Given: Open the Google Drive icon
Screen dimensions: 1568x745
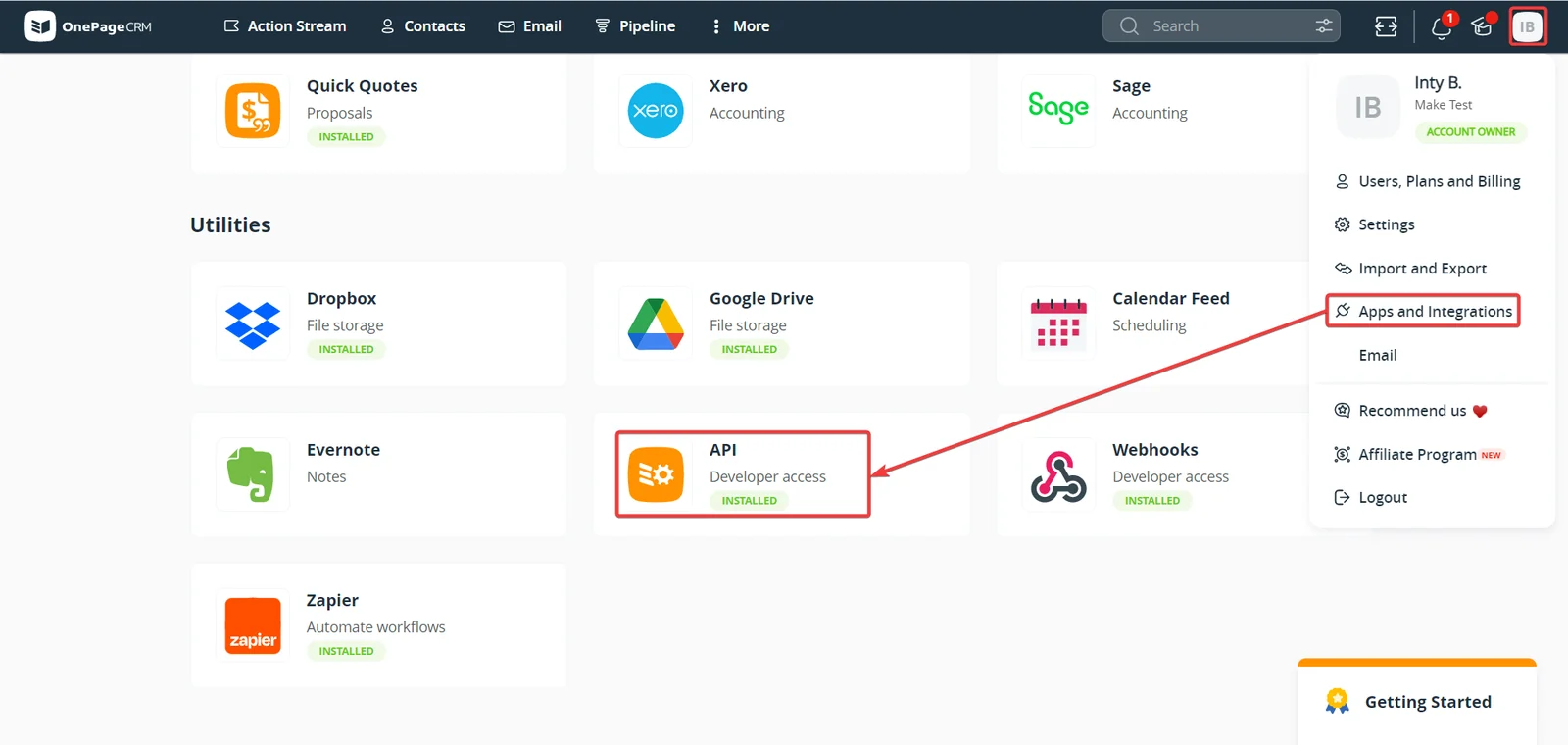Looking at the screenshot, I should point(656,324).
